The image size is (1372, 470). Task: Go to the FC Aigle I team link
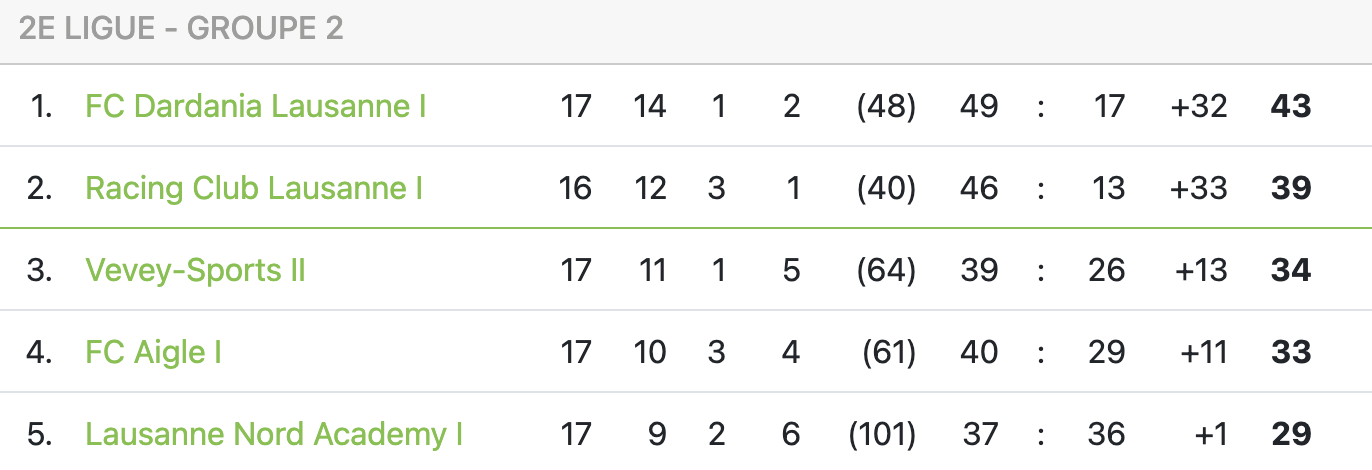point(153,352)
